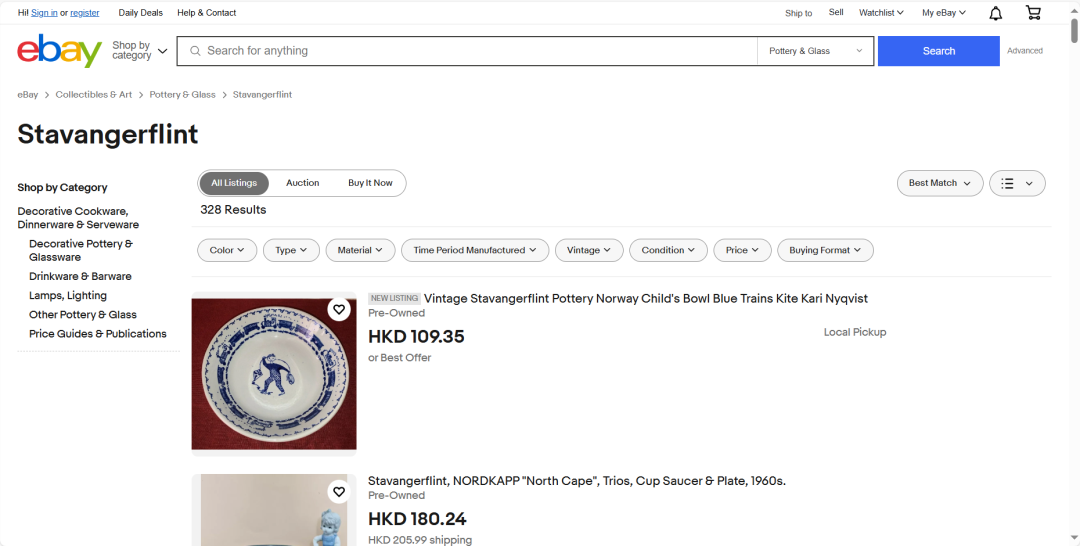Screen dimensions: 1080x546
Task: Open the shopping cart icon
Action: pyautogui.click(x=1033, y=13)
